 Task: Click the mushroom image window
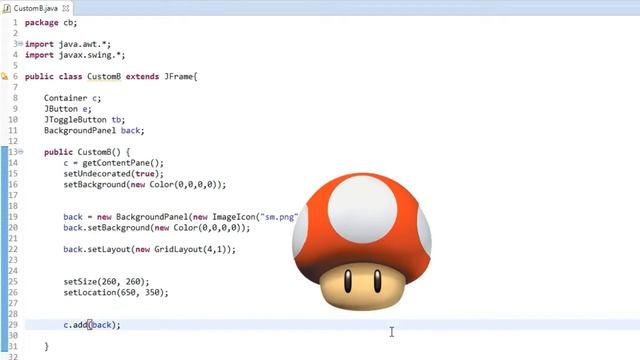click(362, 242)
